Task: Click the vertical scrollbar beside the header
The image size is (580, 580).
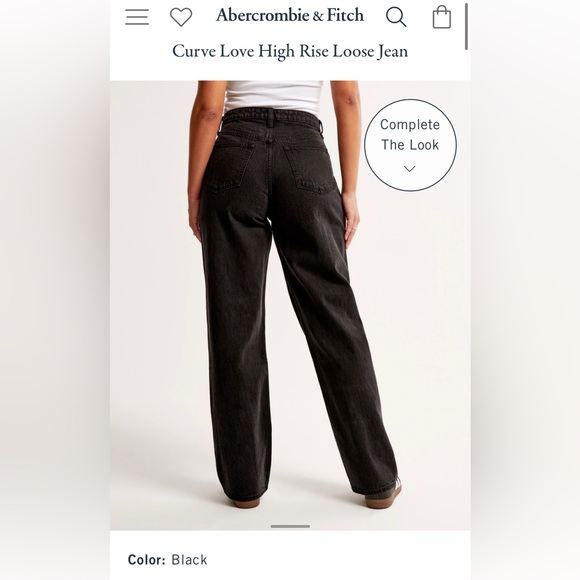Action: click(466, 26)
